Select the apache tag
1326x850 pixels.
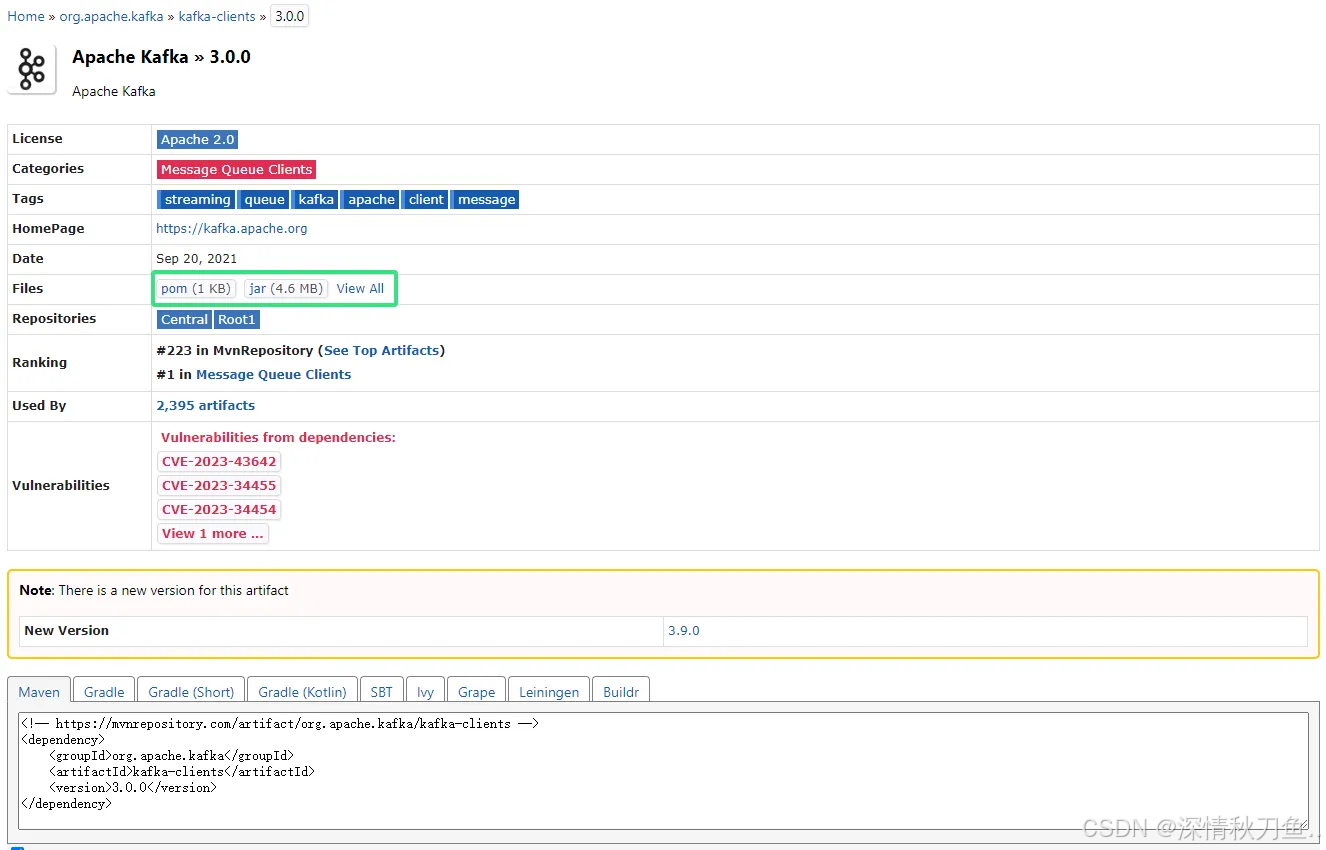pyautogui.click(x=371, y=199)
